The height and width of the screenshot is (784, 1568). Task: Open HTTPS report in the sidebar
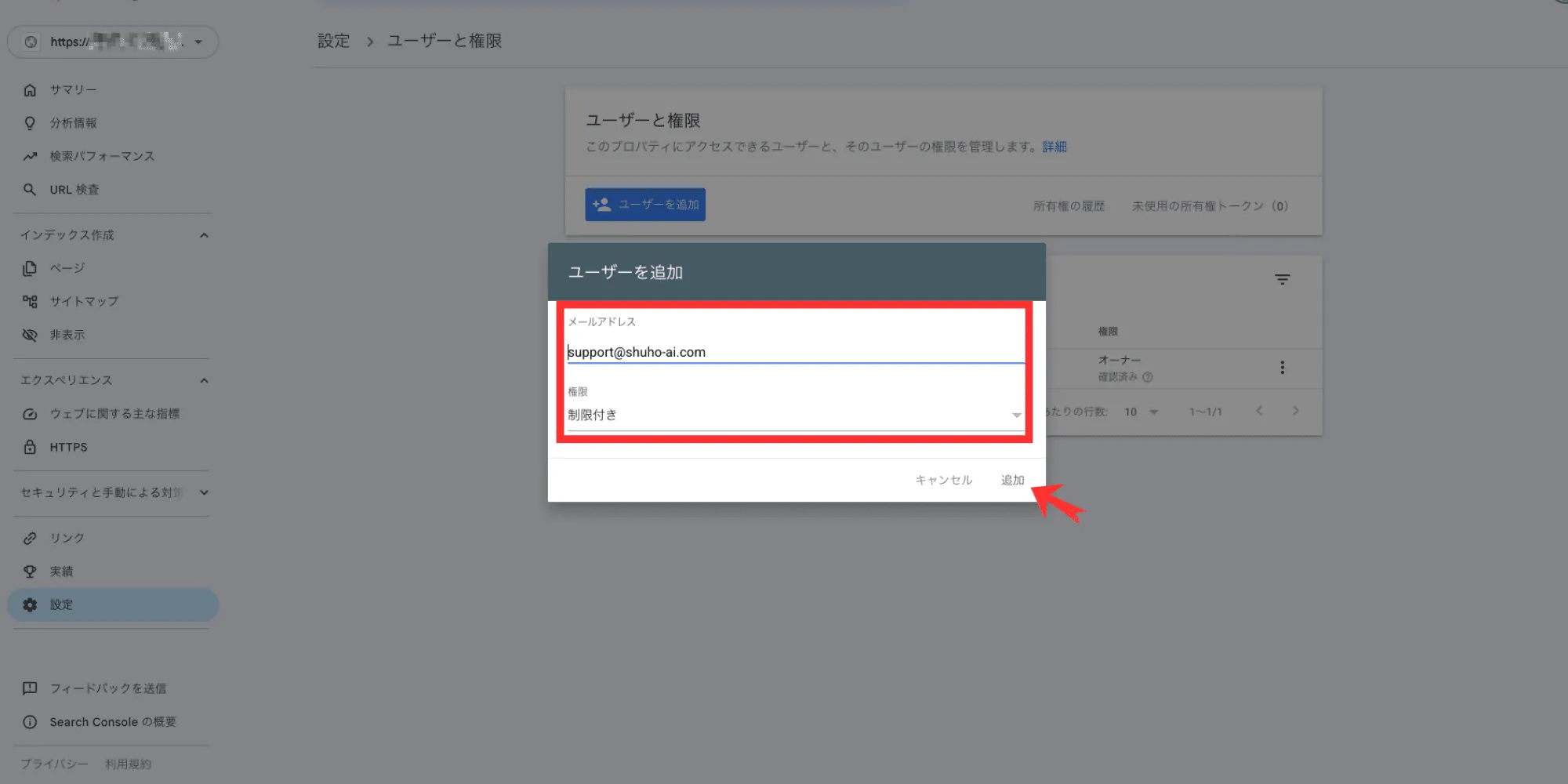tap(68, 447)
